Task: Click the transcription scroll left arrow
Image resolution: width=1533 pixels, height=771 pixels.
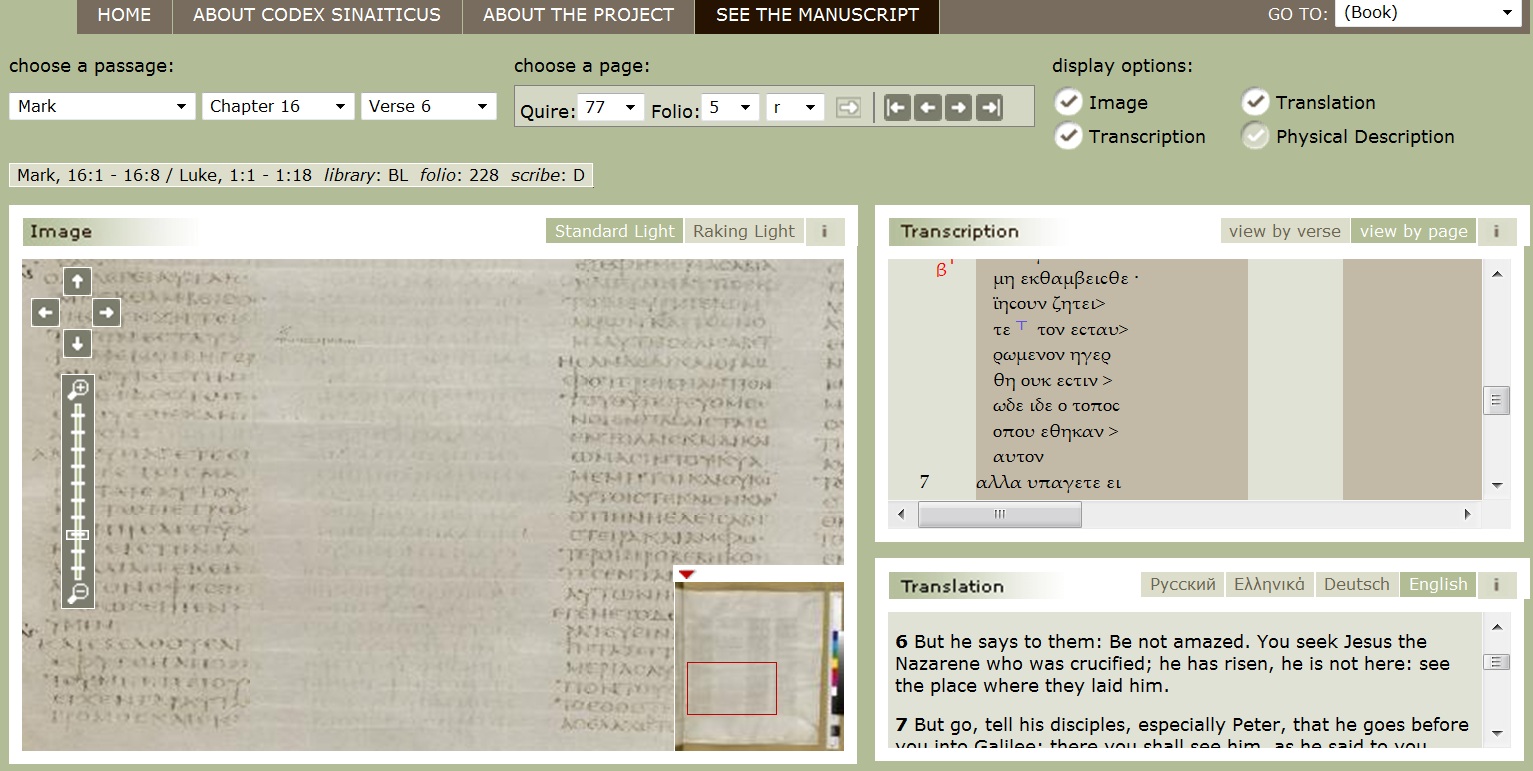Action: [x=901, y=514]
